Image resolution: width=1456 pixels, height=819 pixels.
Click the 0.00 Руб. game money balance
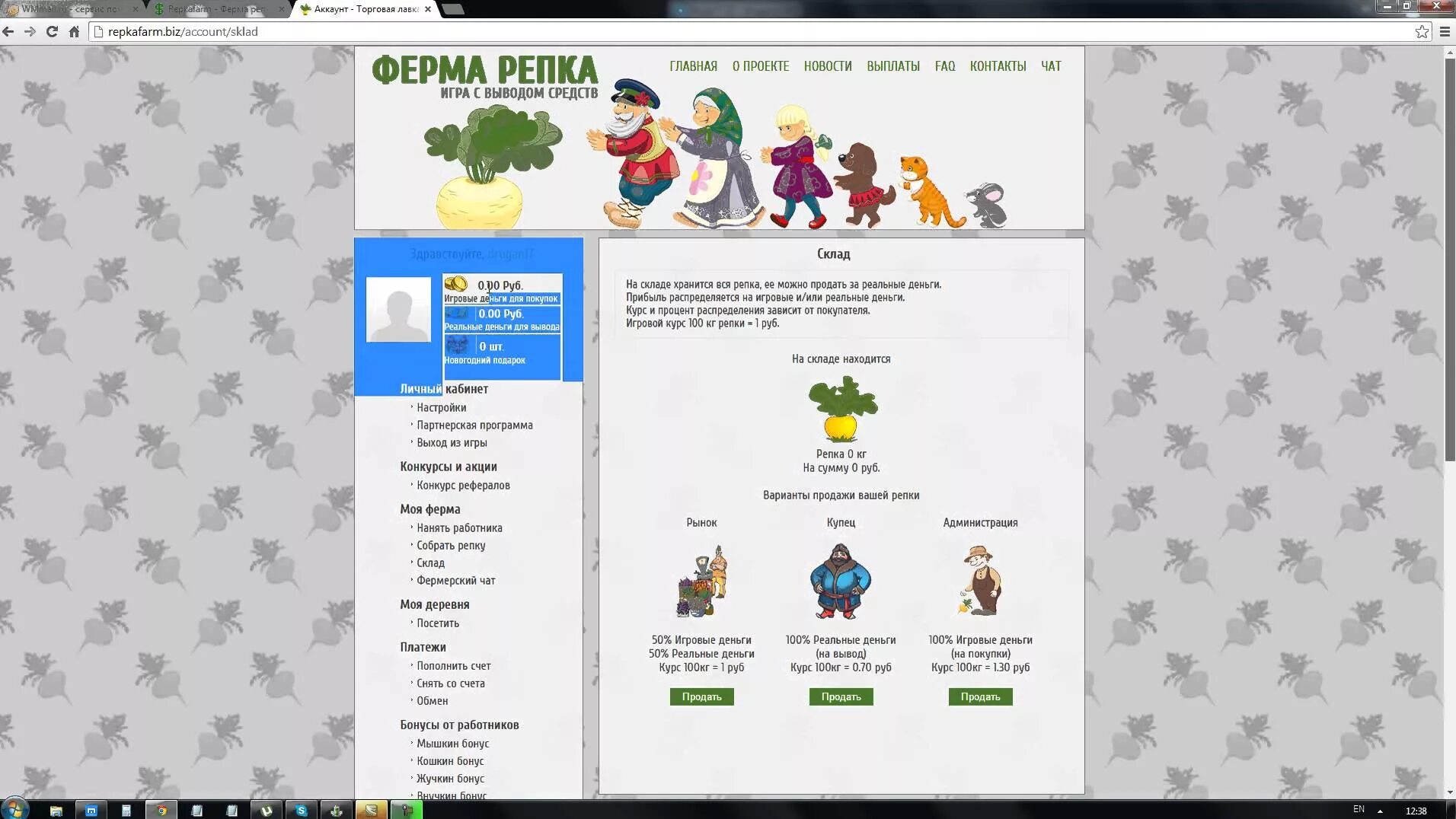(x=500, y=285)
